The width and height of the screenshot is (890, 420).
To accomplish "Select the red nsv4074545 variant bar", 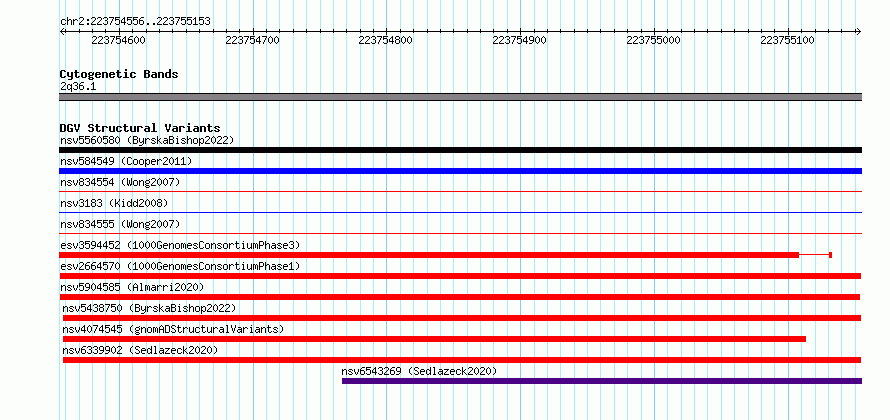I will [x=434, y=339].
